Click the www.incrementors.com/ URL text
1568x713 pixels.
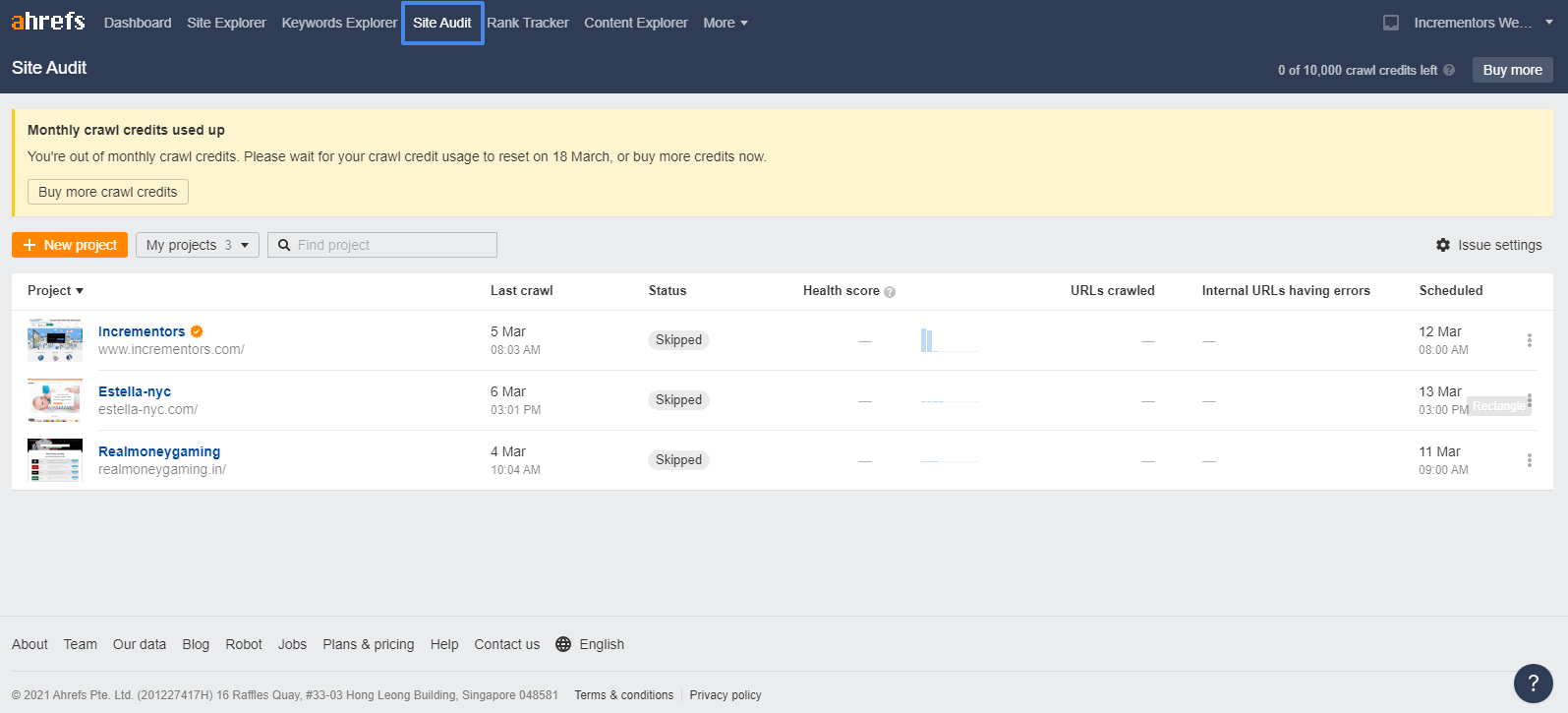pos(171,349)
